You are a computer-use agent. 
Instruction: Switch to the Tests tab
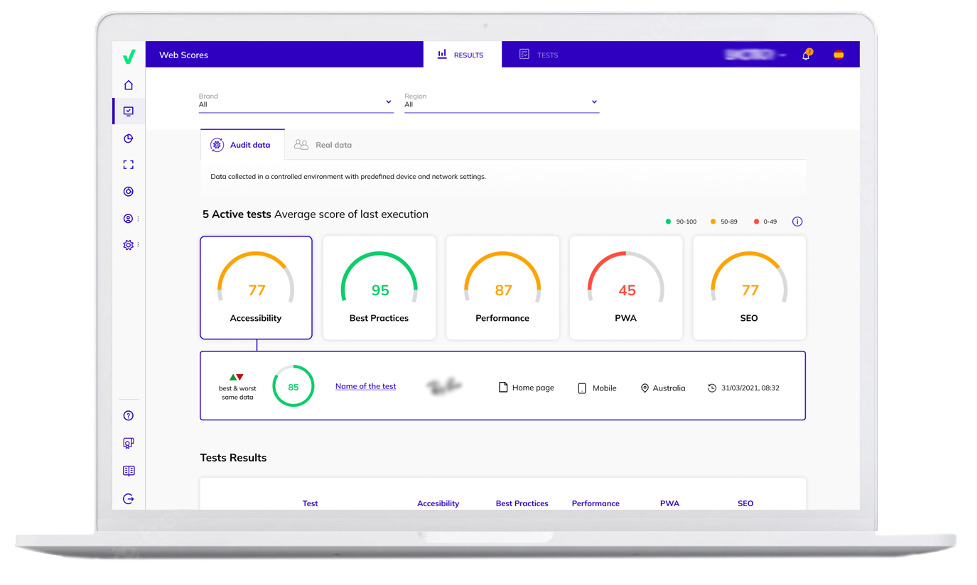pyautogui.click(x=539, y=55)
